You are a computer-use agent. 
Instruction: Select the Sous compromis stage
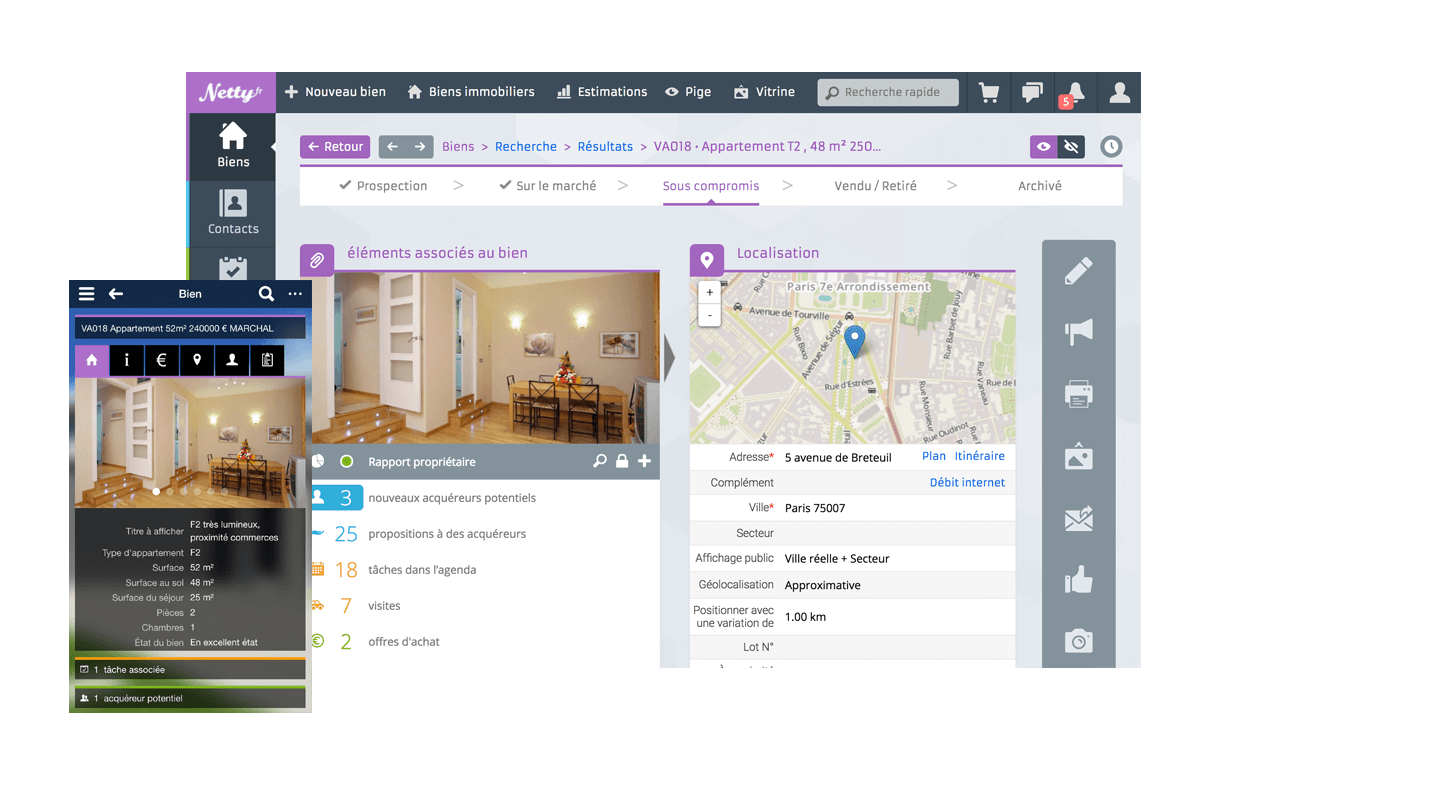coord(711,186)
